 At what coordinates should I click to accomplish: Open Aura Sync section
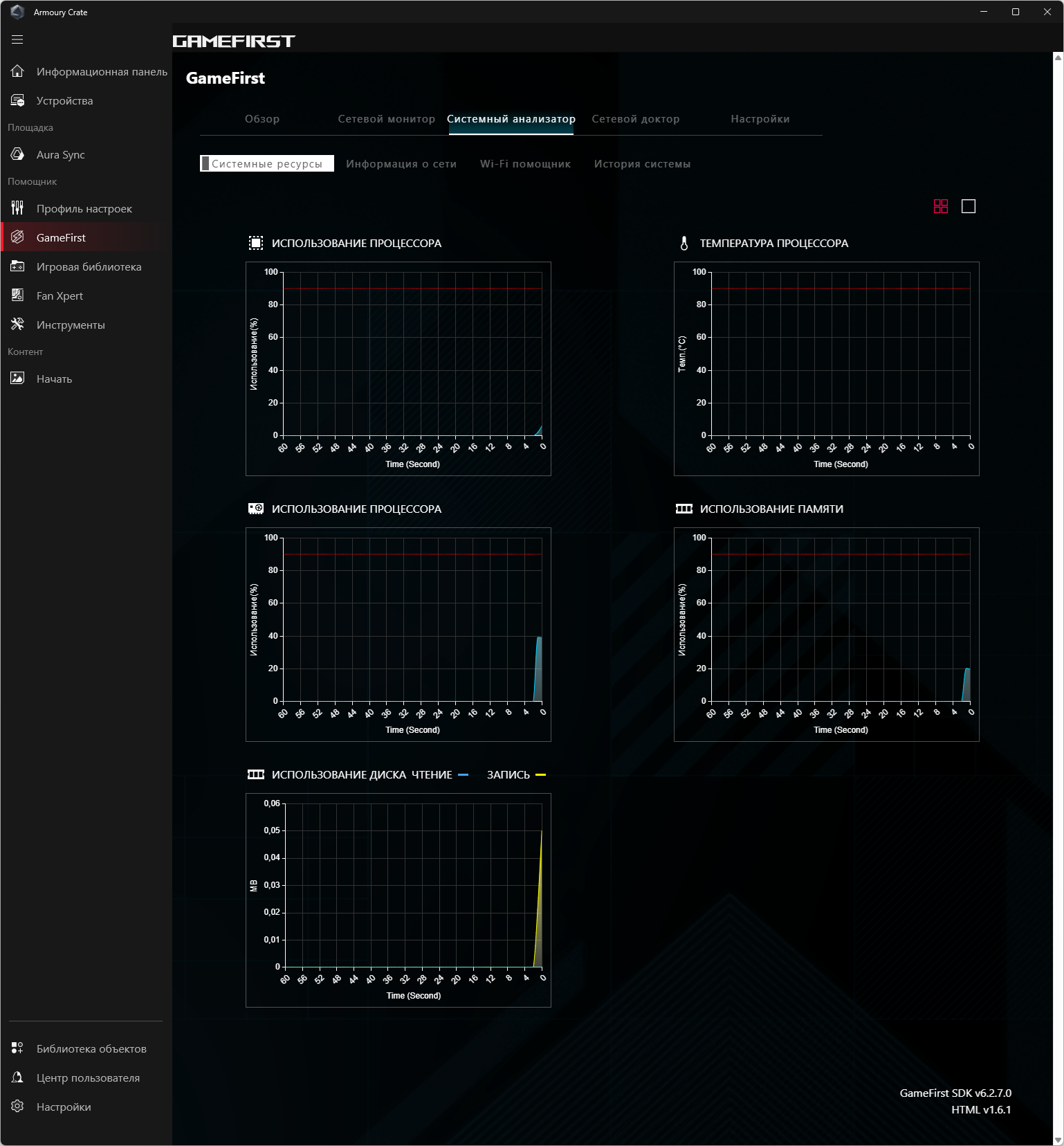86,154
